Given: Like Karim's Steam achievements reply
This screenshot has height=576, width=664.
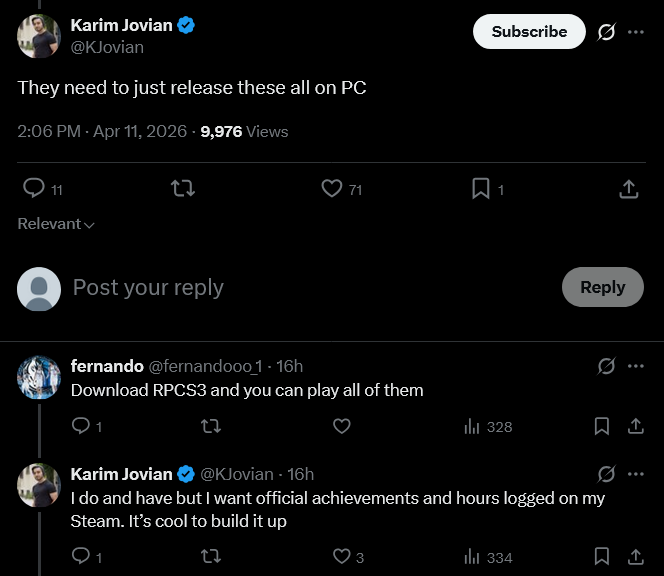Looking at the screenshot, I should (x=341, y=557).
